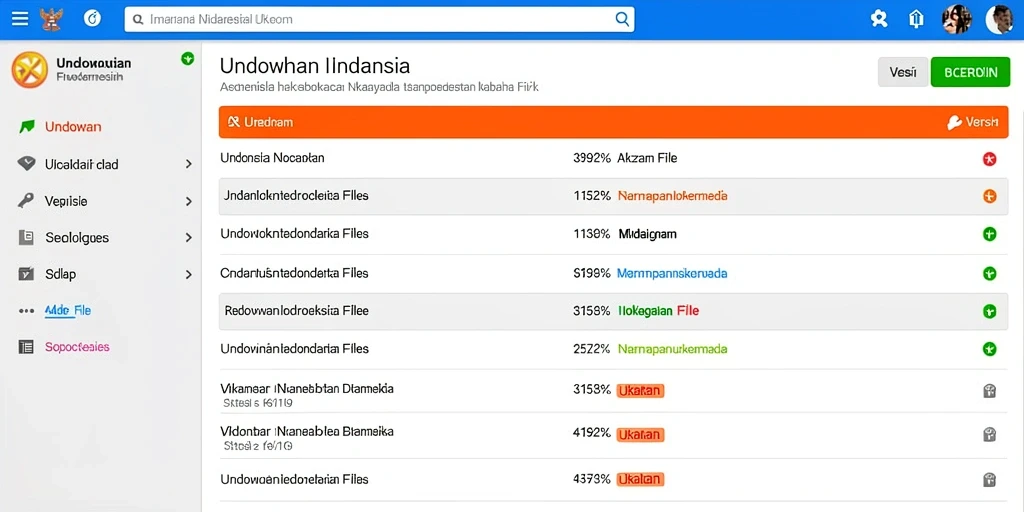Screen dimensions: 1024x512
Task: Click green add badge beside Undowouian header
Action: [187, 59]
